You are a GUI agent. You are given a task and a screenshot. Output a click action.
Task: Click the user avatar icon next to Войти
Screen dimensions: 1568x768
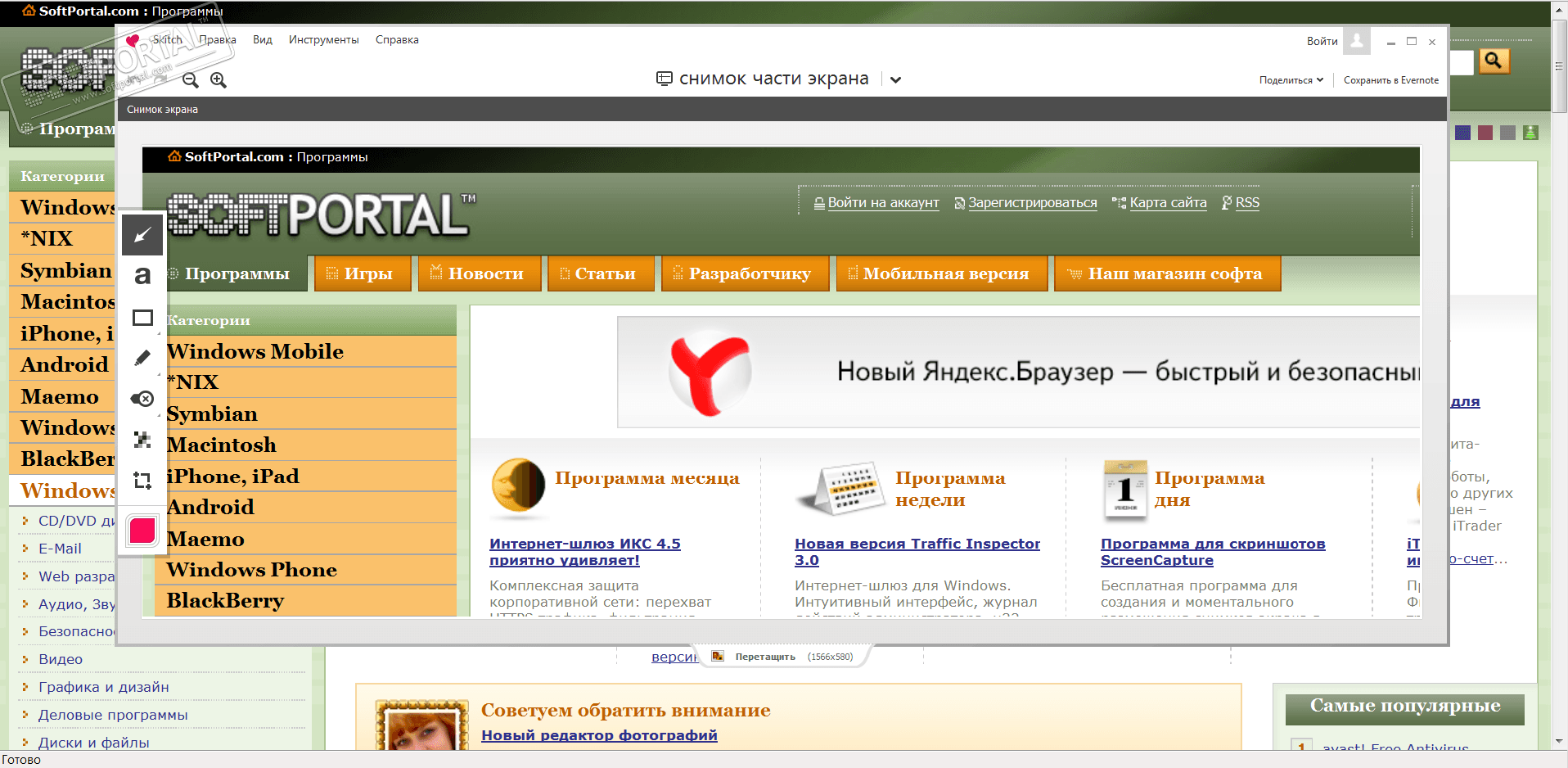1358,41
